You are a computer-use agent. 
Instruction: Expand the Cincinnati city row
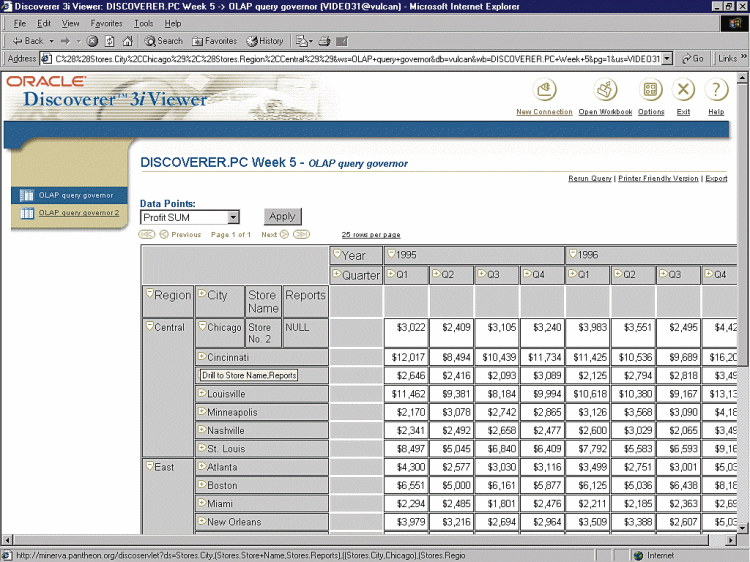coord(202,356)
